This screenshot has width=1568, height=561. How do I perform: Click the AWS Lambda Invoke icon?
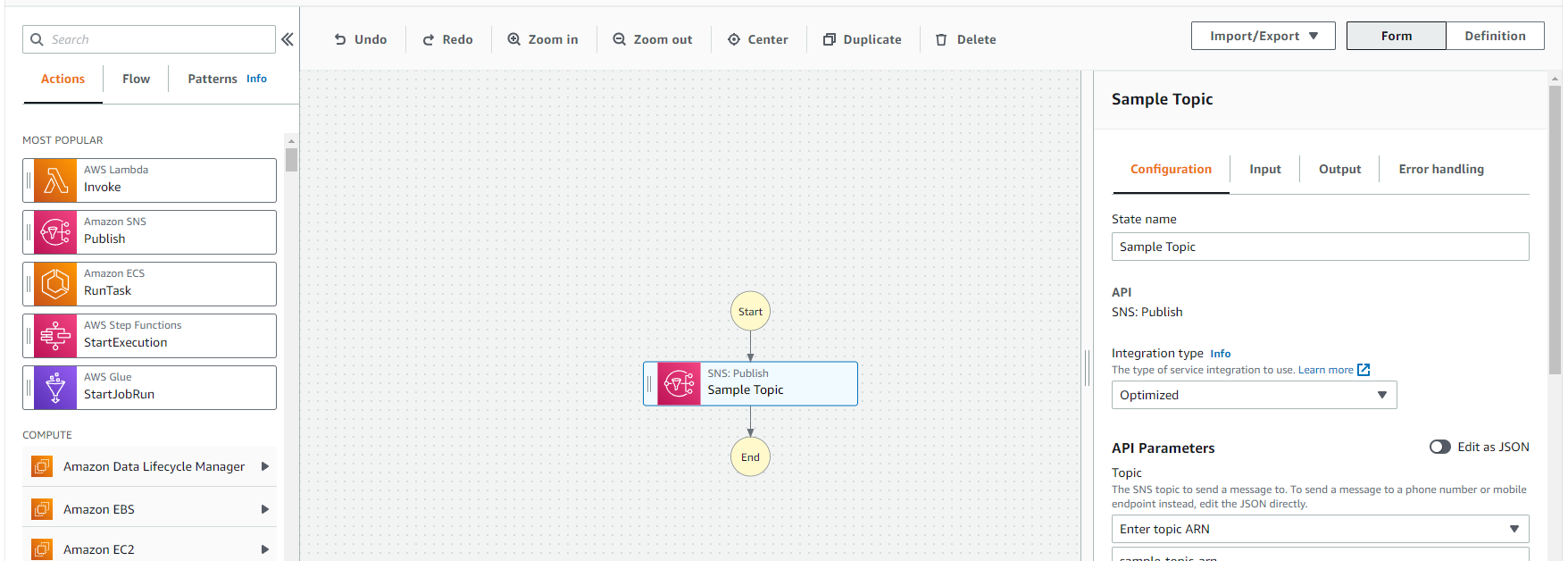(x=55, y=180)
